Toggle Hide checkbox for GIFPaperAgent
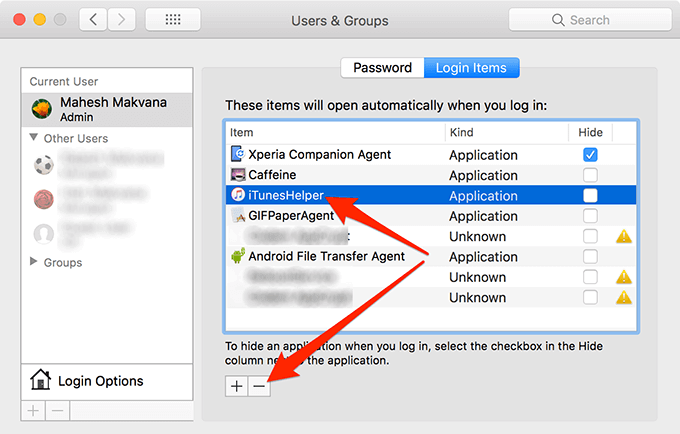Viewport: 680px width, 434px height. [590, 215]
